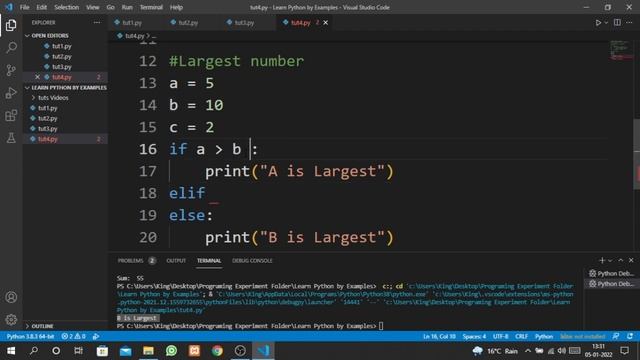Open the Selection menu

click(67, 7)
